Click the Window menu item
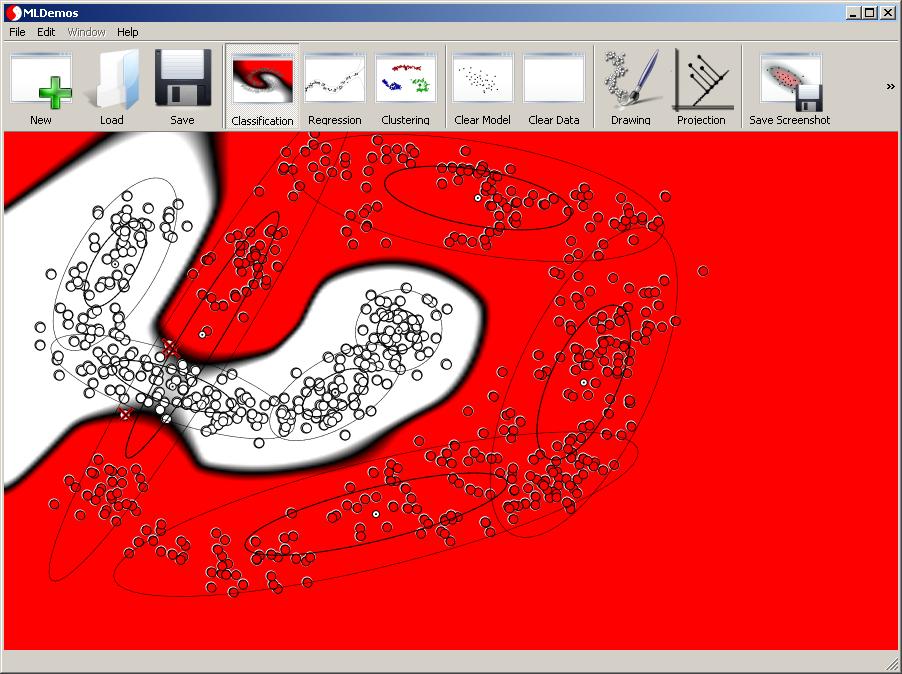 [86, 32]
